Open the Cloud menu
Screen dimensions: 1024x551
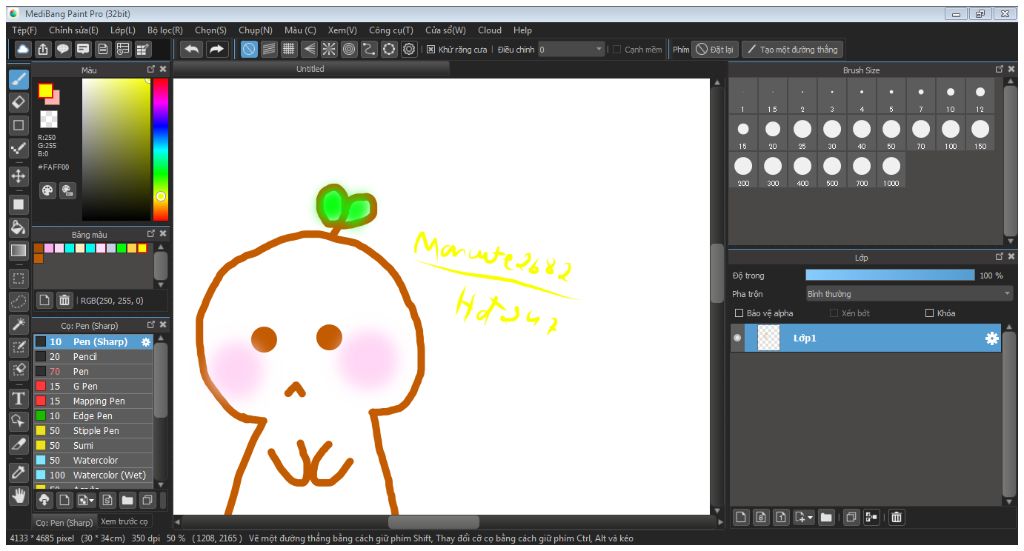pos(489,30)
